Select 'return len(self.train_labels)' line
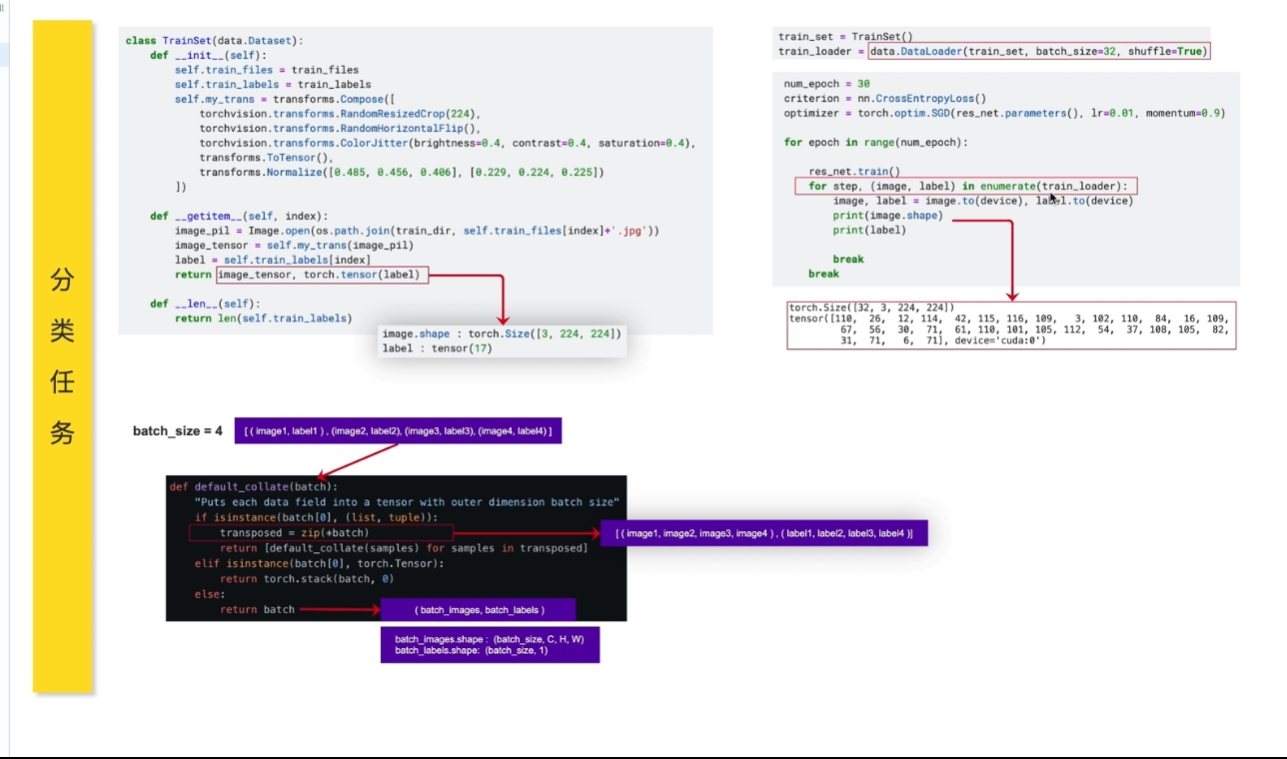 point(264,318)
